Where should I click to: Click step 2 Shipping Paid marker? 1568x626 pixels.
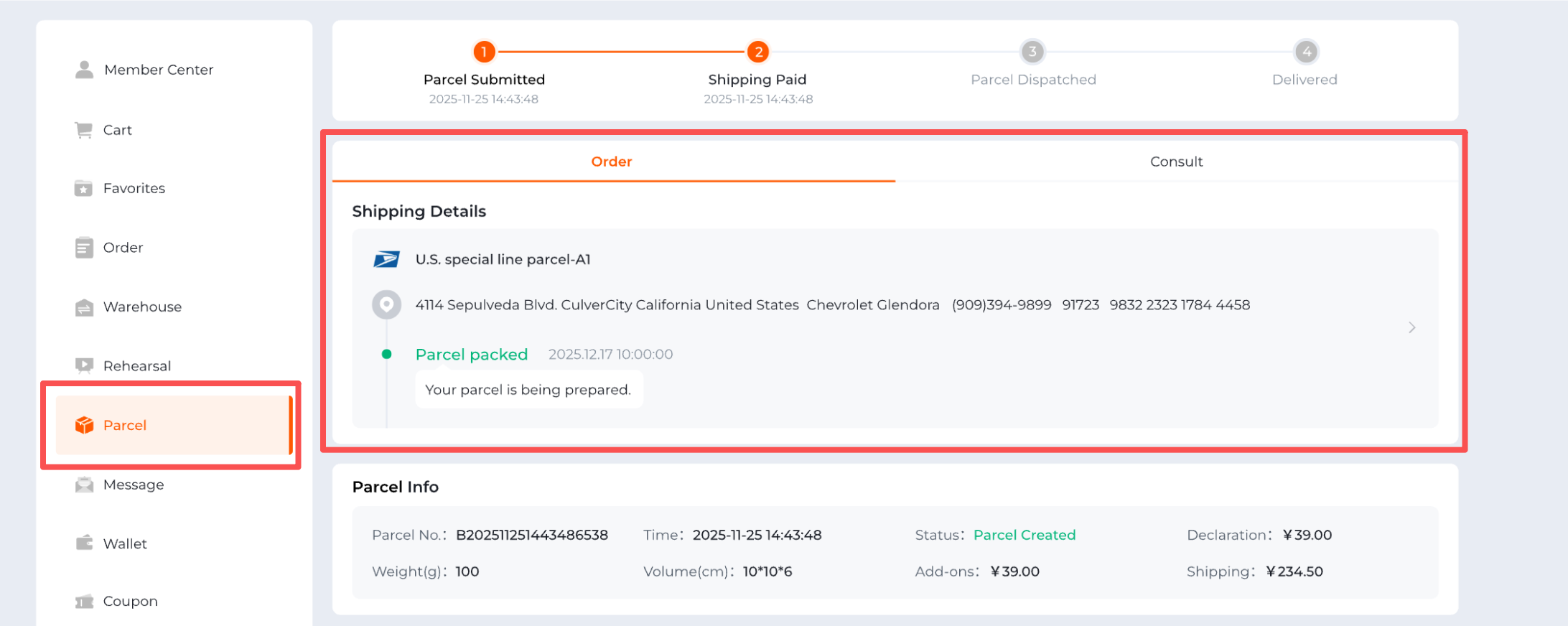tap(758, 52)
